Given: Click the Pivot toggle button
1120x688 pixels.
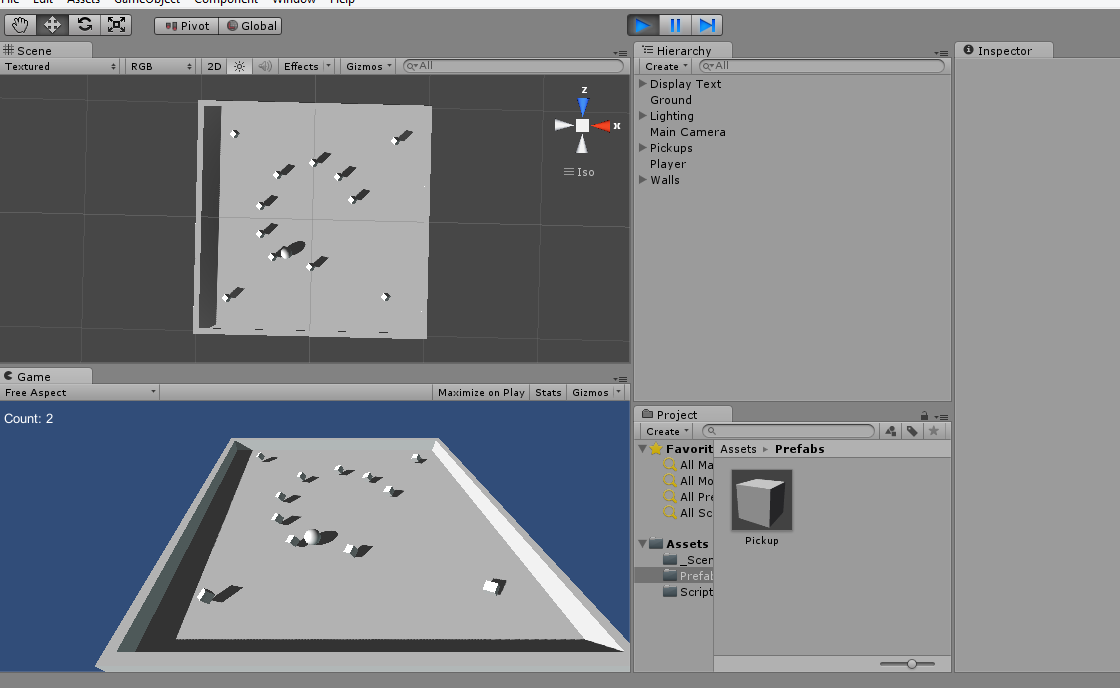Looking at the screenshot, I should (187, 25).
